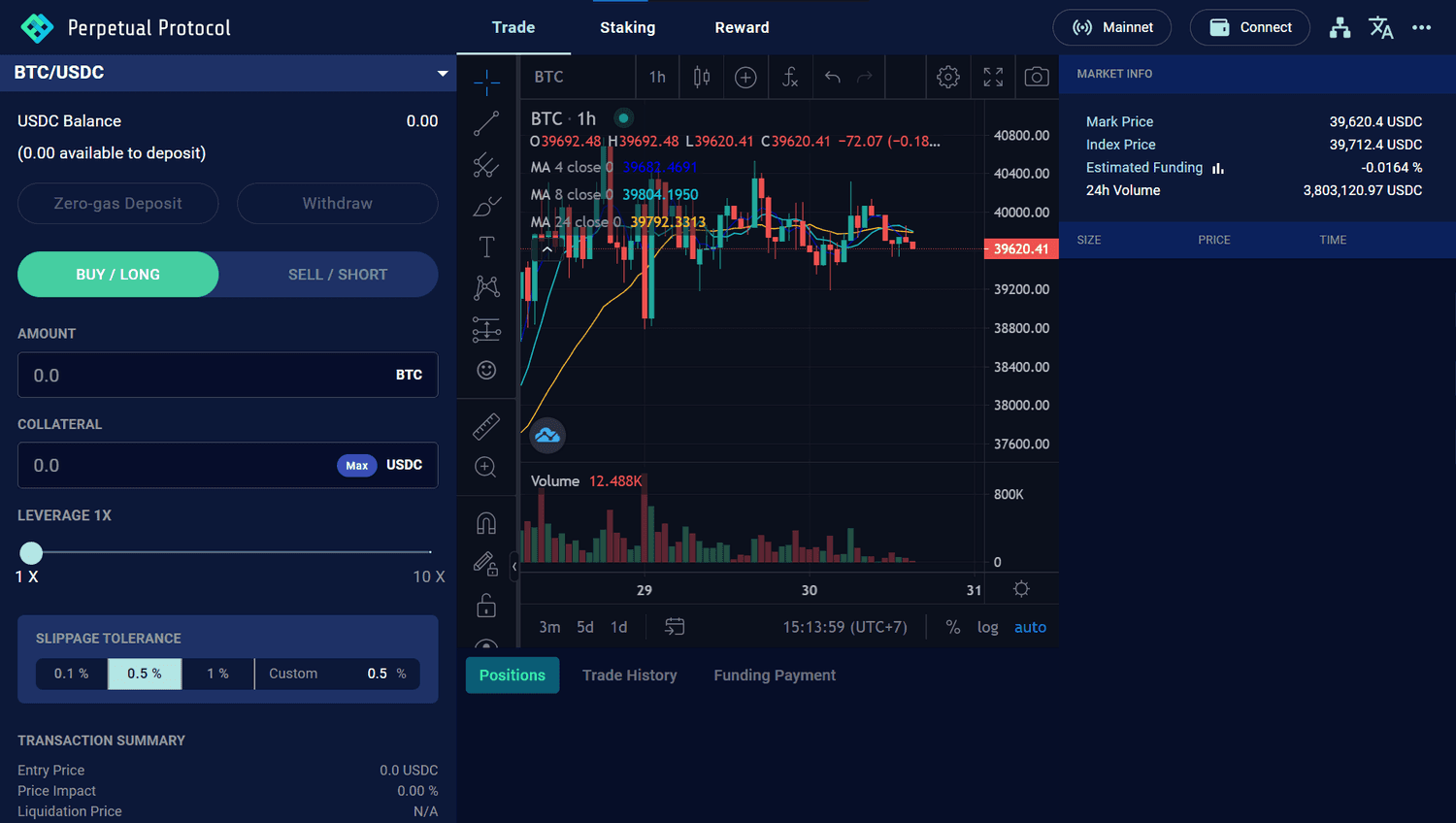Select the crosshair cursor tool
Image resolution: width=1456 pixels, height=823 pixels.
(x=486, y=82)
